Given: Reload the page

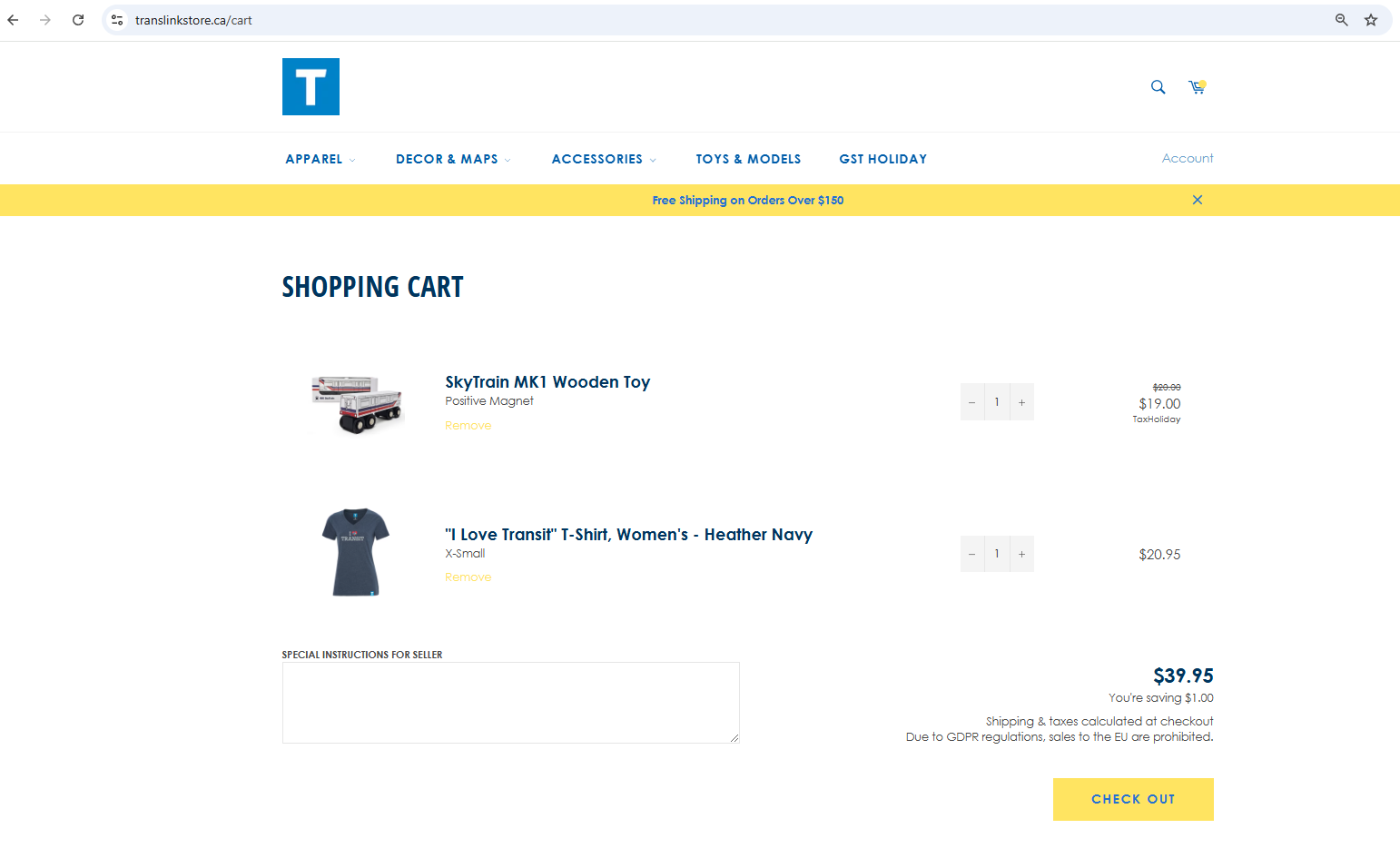Looking at the screenshot, I should click(x=77, y=19).
